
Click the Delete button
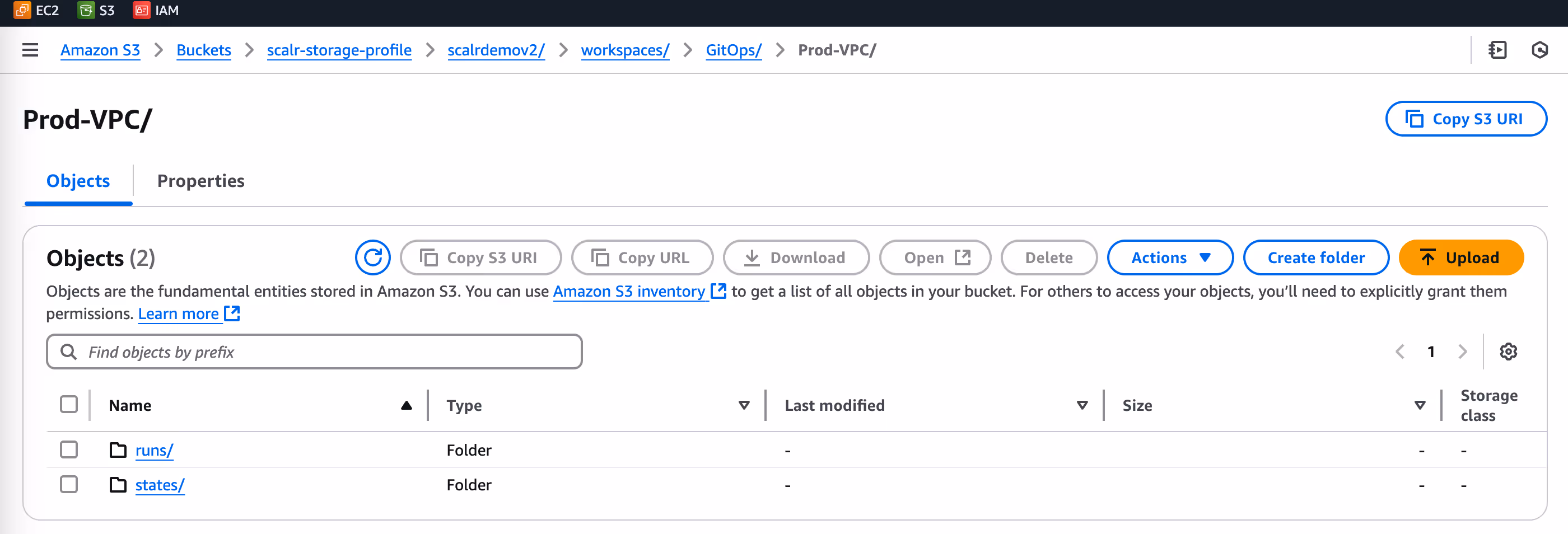[1049, 258]
